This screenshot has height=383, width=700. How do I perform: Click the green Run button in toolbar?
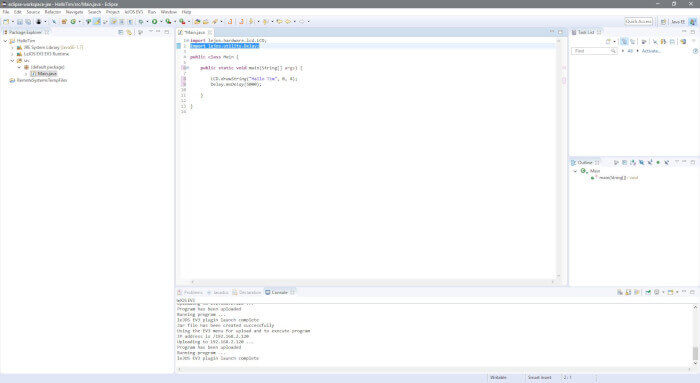coord(154,21)
